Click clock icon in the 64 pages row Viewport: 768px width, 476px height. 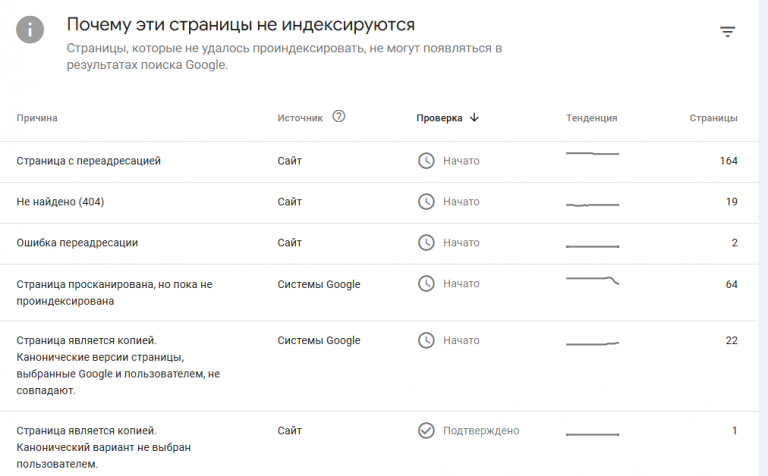(426, 284)
